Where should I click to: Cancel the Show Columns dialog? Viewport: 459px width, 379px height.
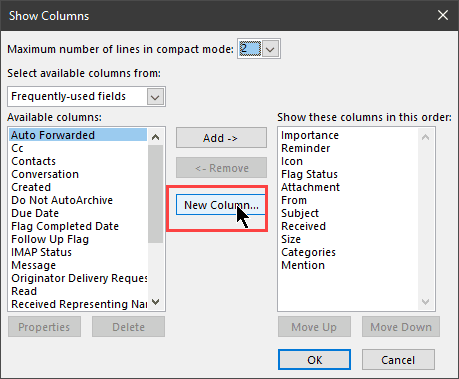(x=398, y=360)
